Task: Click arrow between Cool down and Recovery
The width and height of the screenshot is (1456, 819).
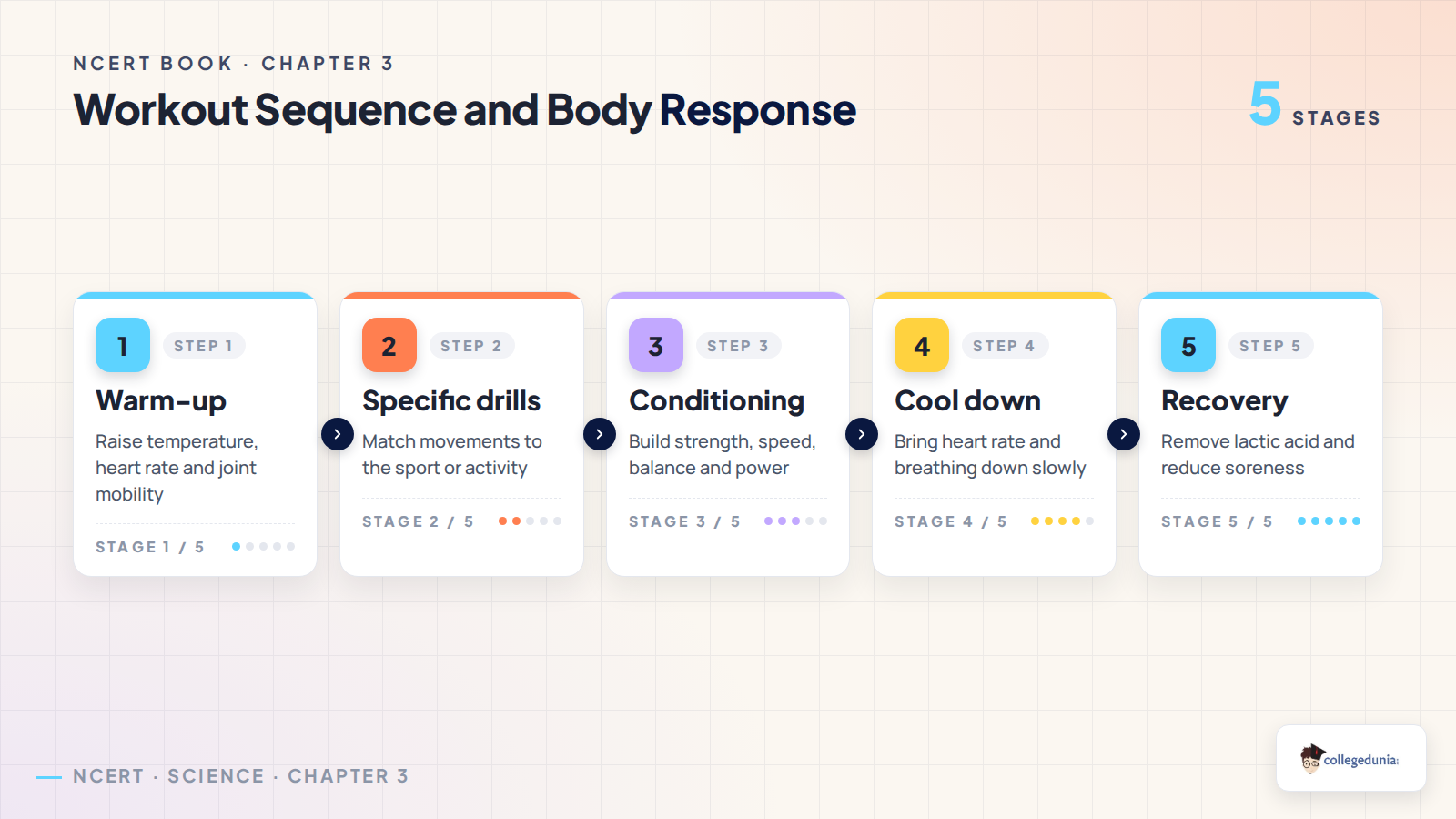Action: click(1124, 434)
